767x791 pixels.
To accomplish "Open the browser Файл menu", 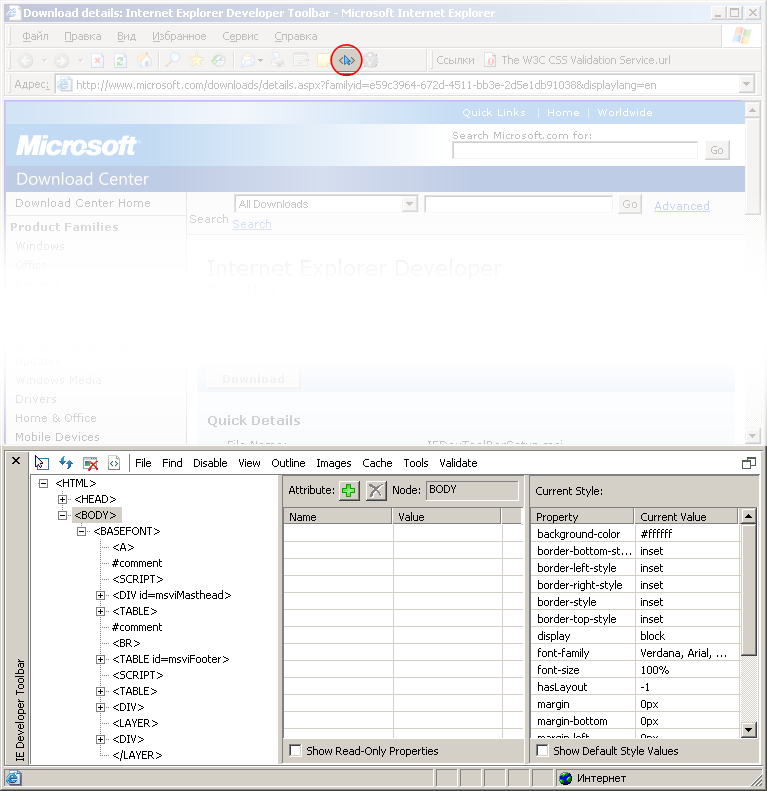I will coord(35,36).
